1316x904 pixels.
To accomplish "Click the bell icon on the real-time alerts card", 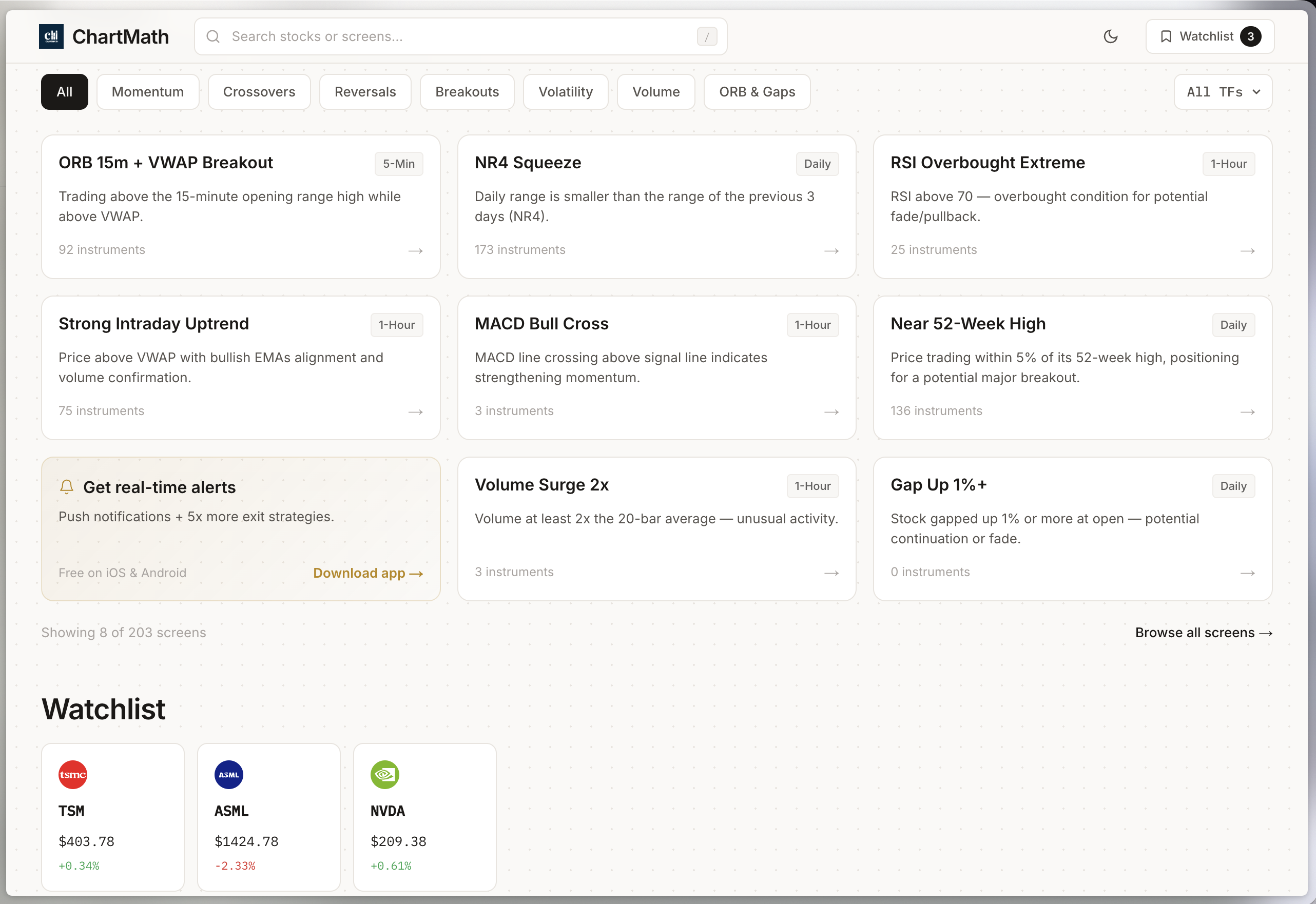I will pyautogui.click(x=66, y=486).
